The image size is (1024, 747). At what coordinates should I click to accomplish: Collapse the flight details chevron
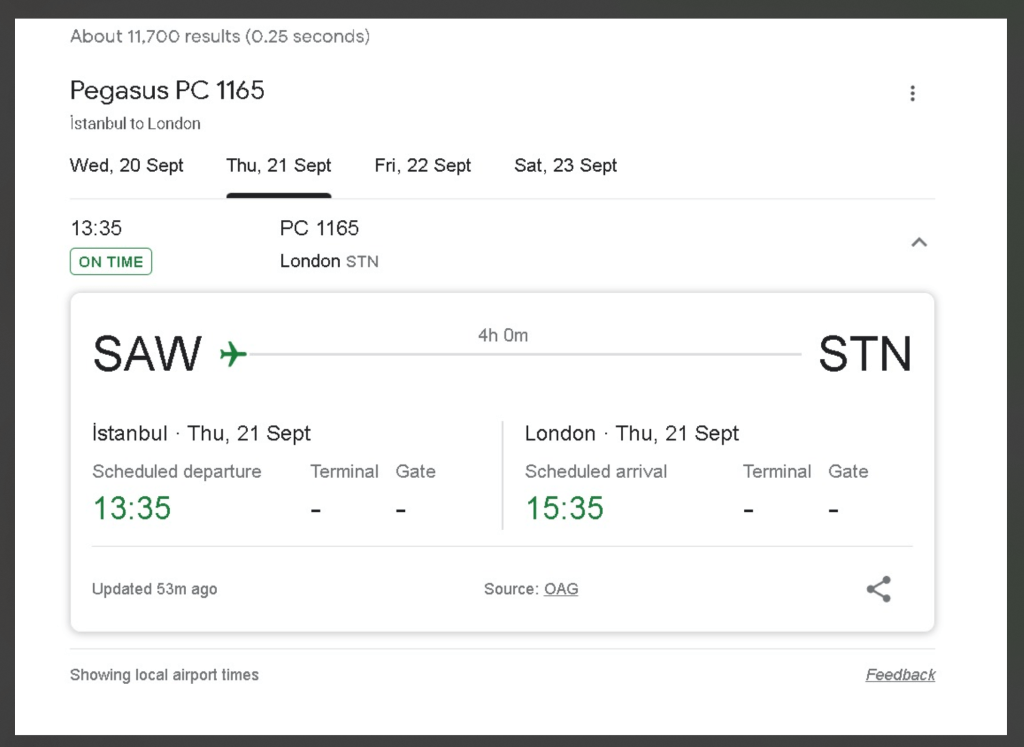(x=919, y=243)
